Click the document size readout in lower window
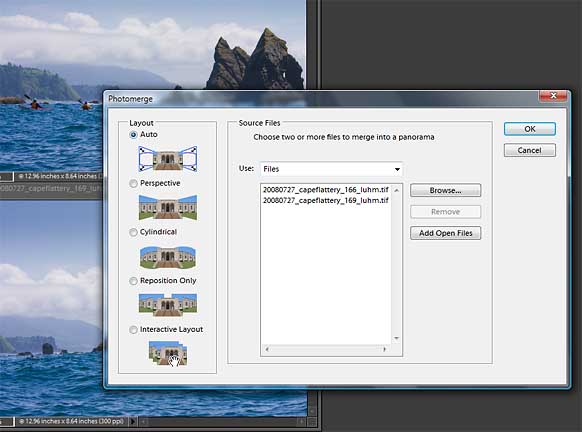 pos(71,422)
